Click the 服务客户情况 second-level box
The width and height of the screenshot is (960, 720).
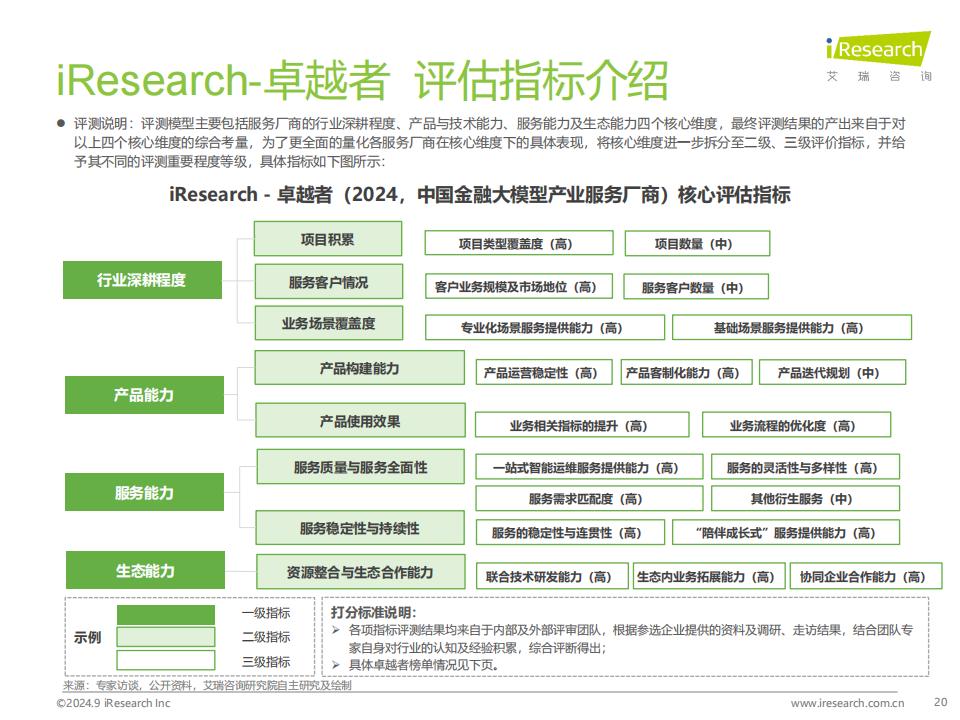(329, 282)
